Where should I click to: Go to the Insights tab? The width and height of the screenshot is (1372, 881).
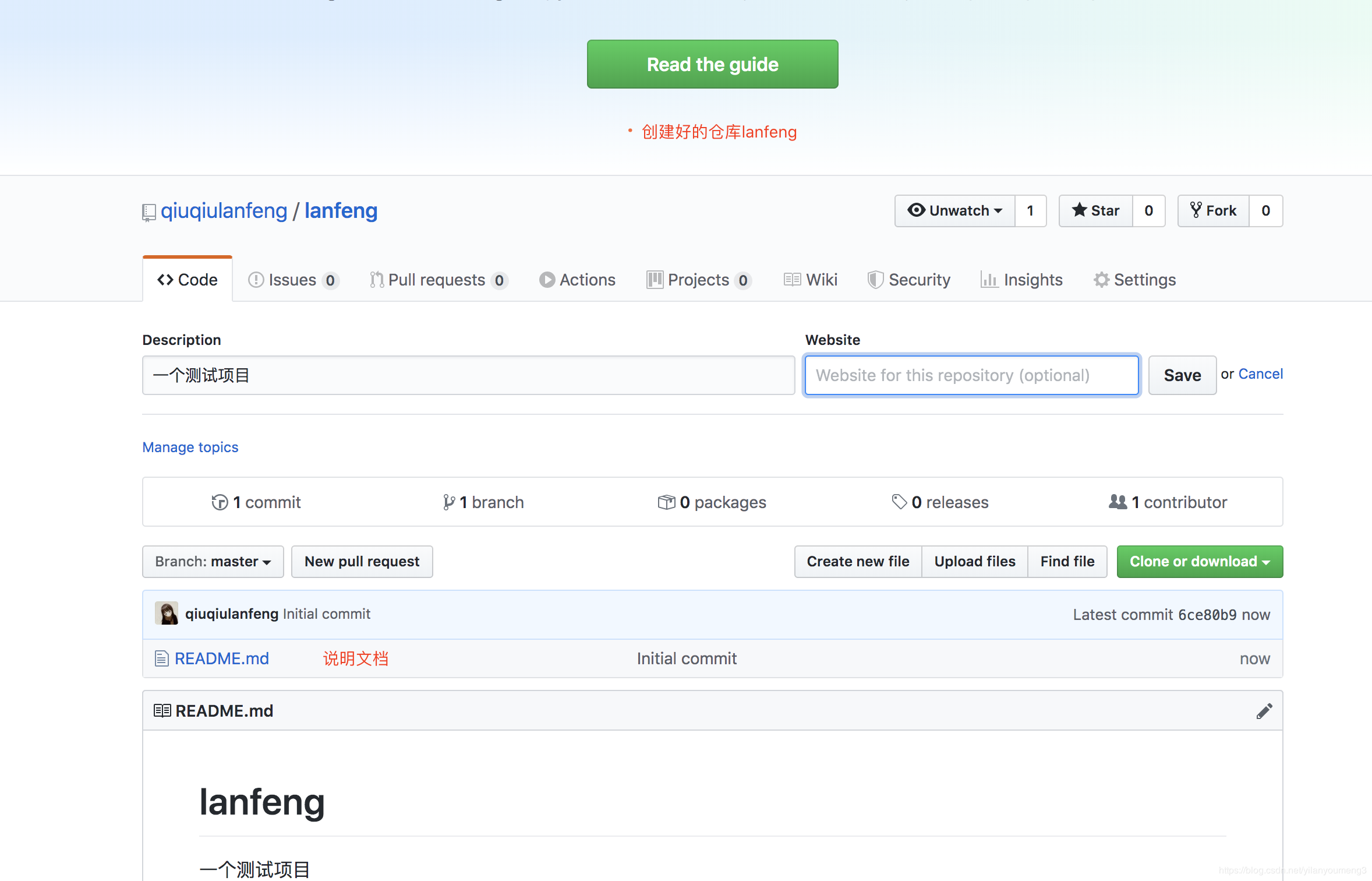click(1022, 280)
